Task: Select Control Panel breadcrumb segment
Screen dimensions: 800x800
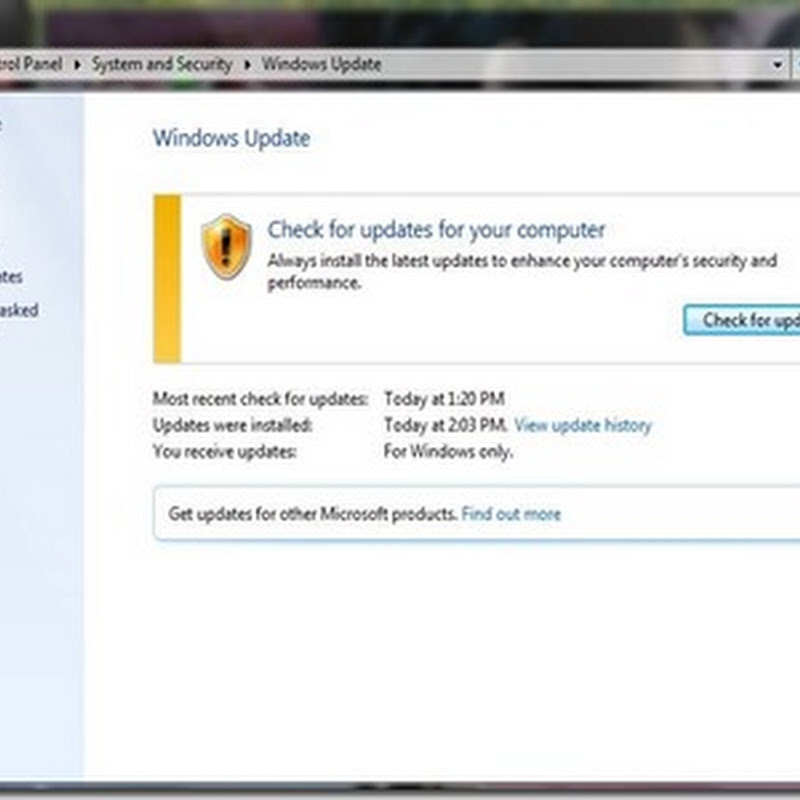Action: tap(31, 64)
